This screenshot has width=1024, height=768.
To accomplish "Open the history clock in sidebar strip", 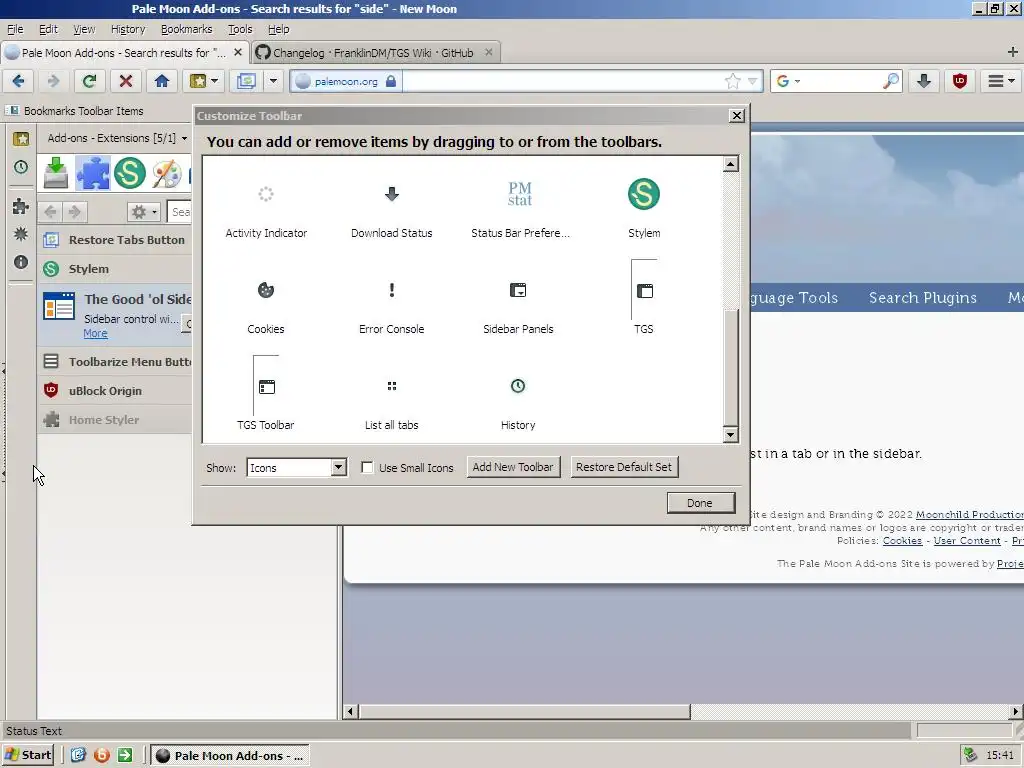I will coord(21,167).
